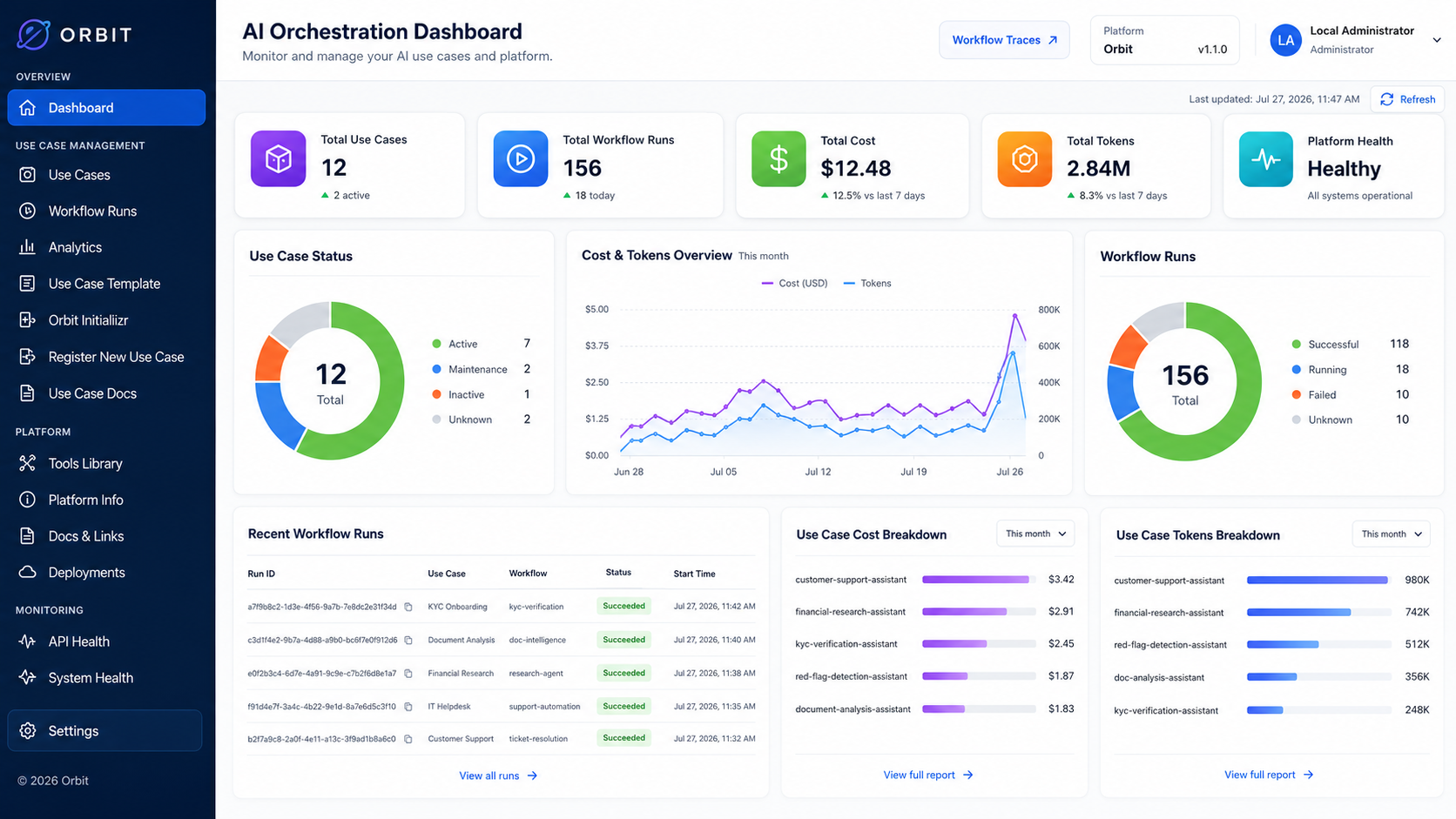Click the Orbit planet logo icon
The width and height of the screenshot is (1456, 819).
coord(33,34)
